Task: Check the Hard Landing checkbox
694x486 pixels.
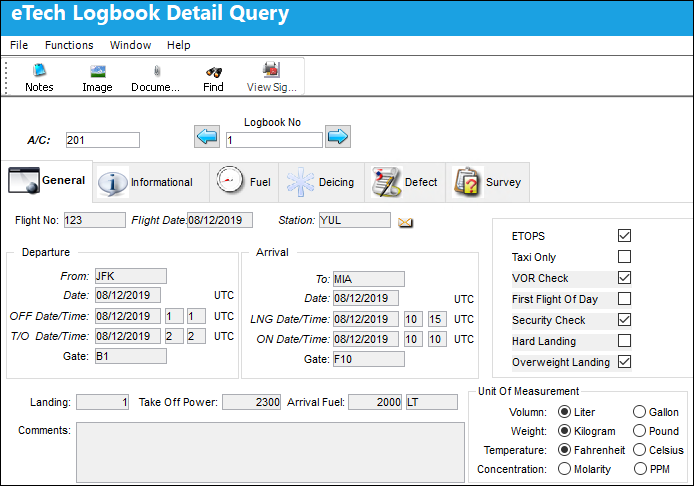Action: 624,341
